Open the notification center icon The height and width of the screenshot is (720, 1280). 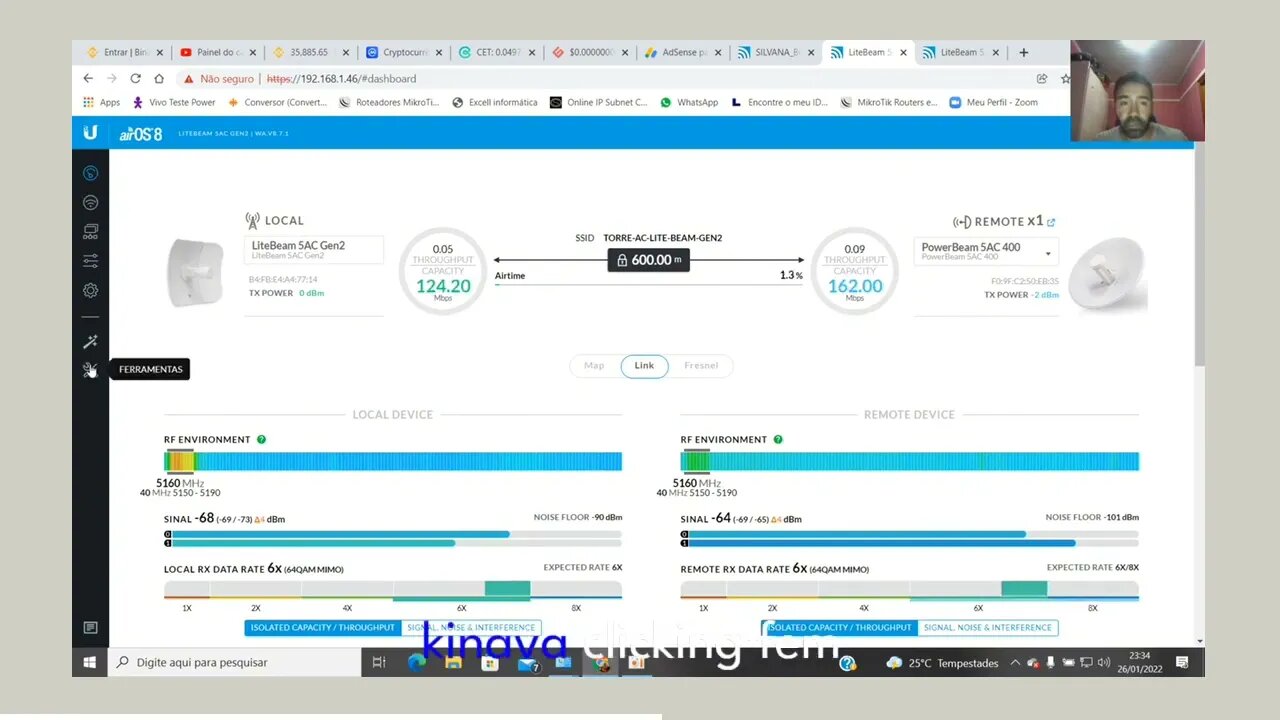tap(1182, 662)
